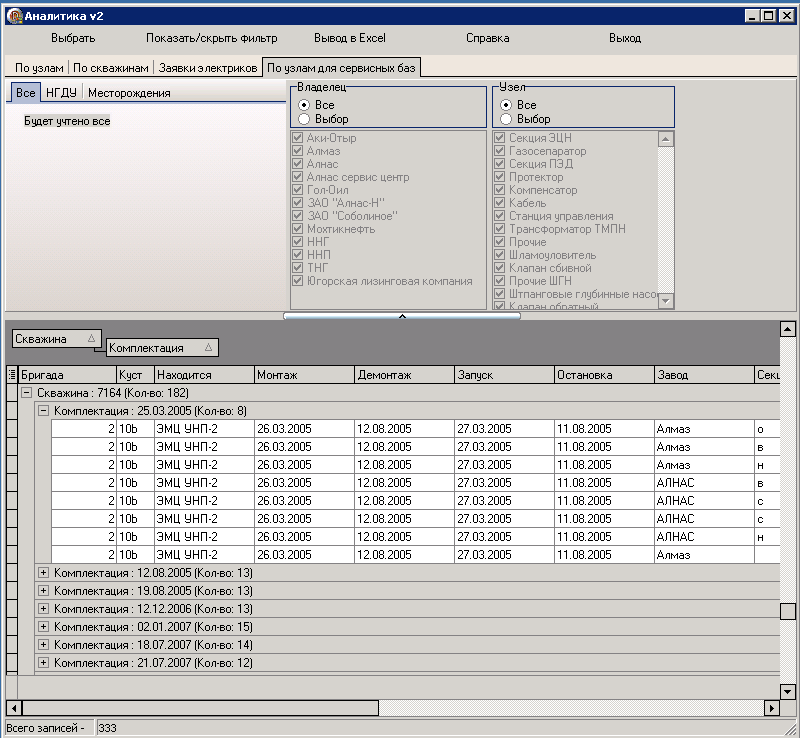Screen dimensions: 800x738
Task: Sort by the Демонтаж column header
Action: click(404, 375)
